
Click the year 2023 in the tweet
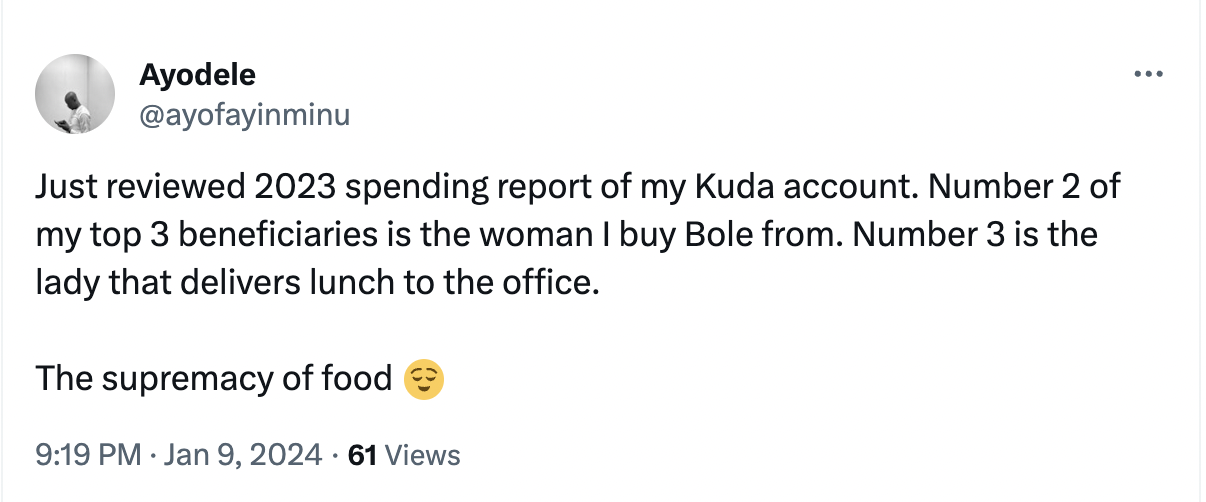click(295, 187)
